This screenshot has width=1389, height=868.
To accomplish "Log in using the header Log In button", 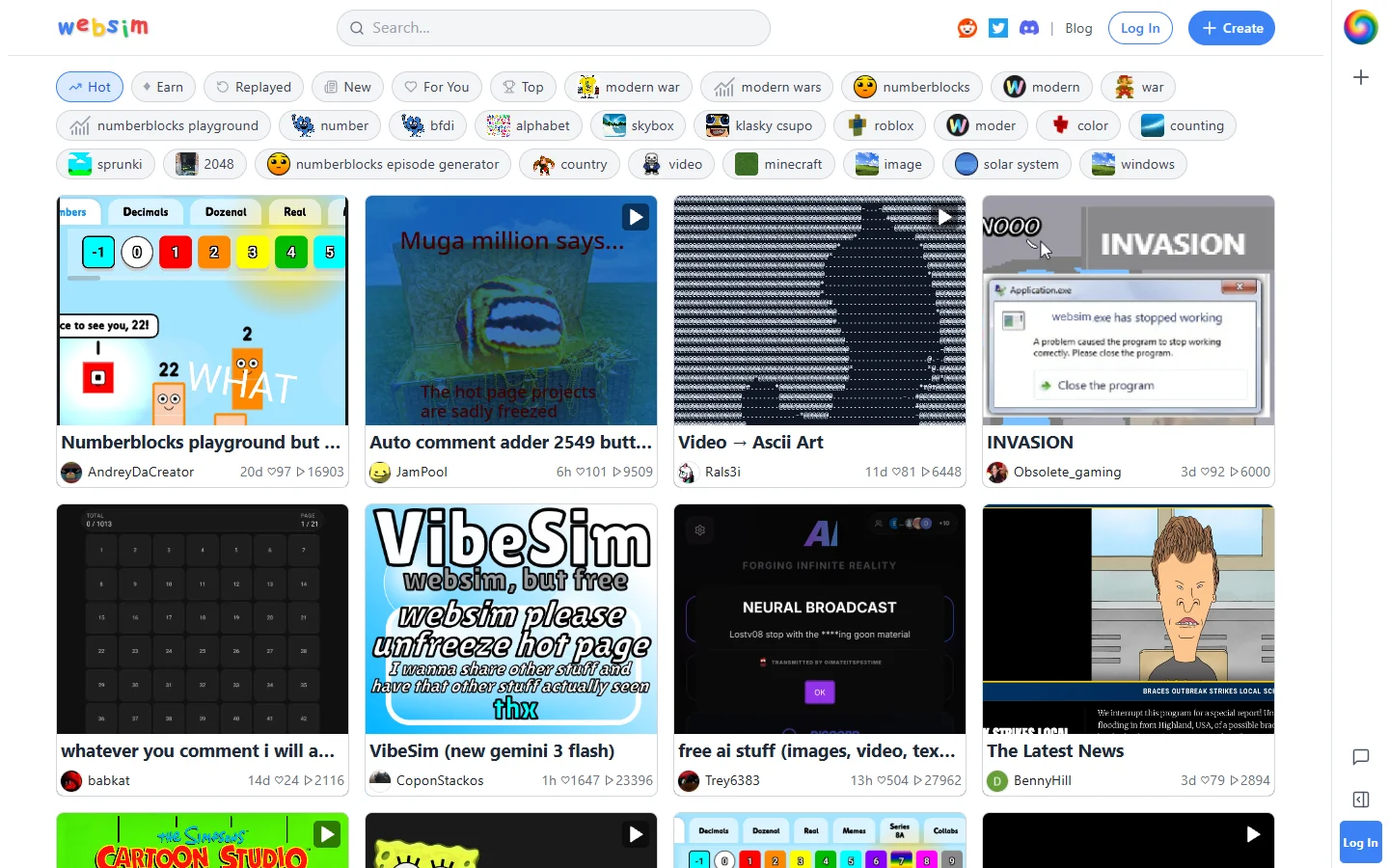I will (1140, 28).
